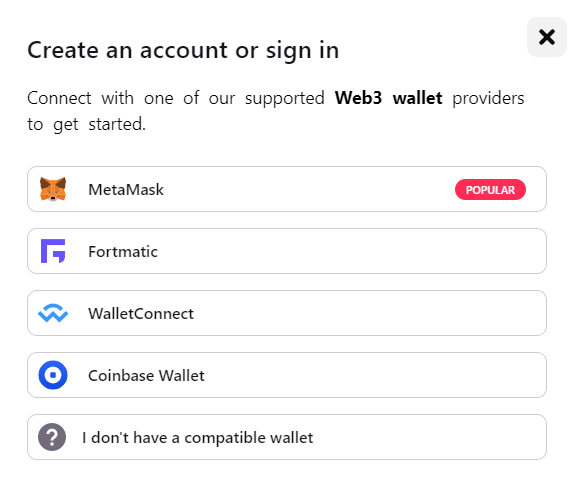Screen dimensions: 573x504
Task: Click the WalletConnect blue wave icon
Action: coord(53,313)
